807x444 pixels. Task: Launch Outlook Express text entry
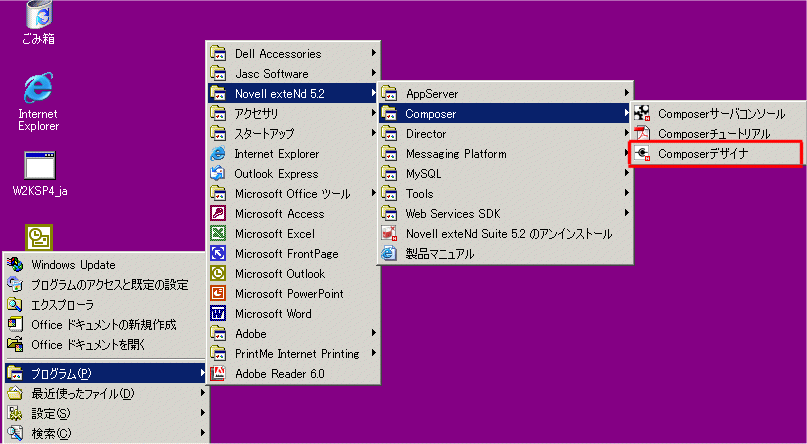276,174
